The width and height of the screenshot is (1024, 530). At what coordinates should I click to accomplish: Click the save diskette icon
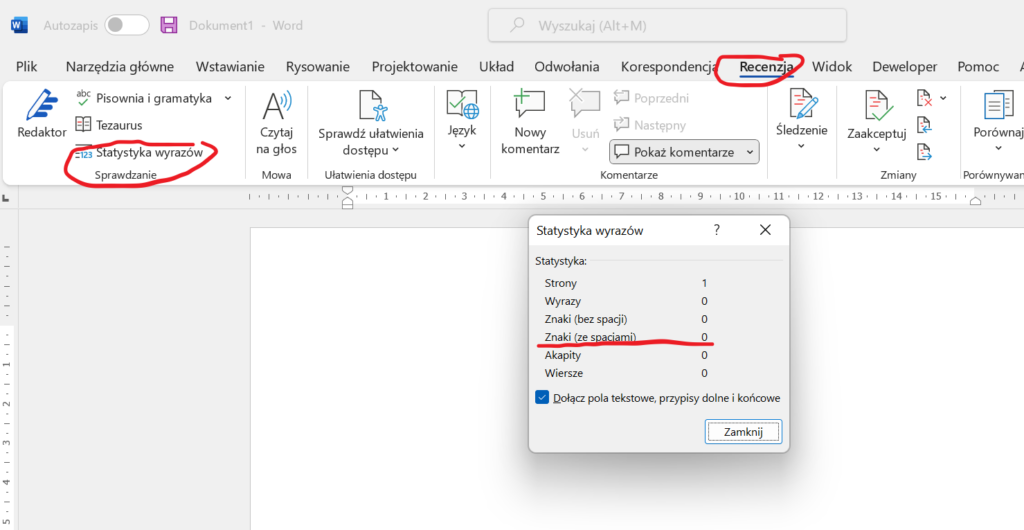tap(169, 25)
